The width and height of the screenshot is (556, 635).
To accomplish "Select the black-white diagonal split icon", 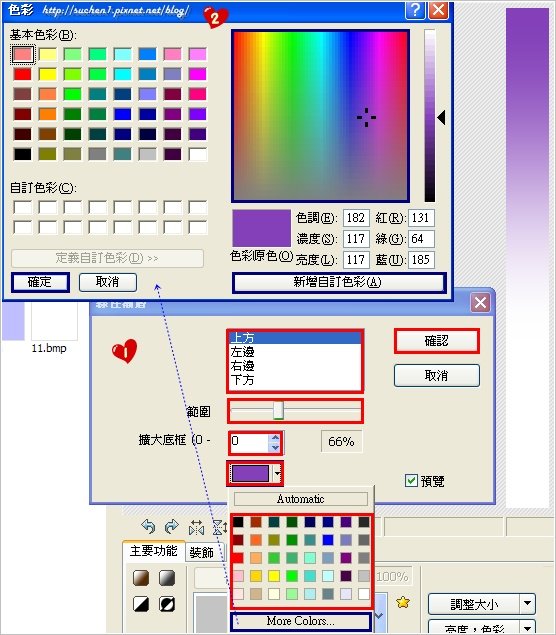I will click(x=141, y=604).
